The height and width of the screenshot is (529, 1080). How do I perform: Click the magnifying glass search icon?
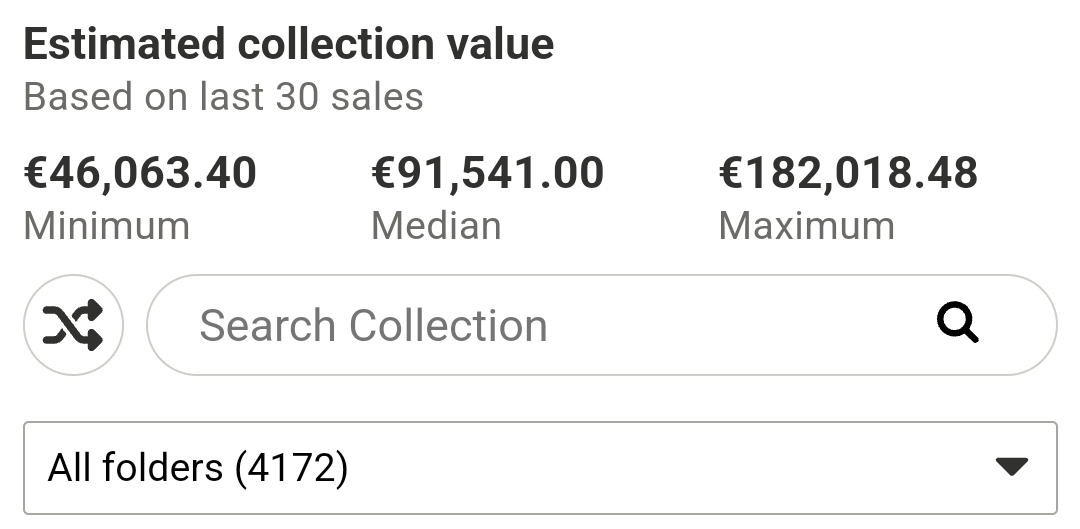(x=957, y=322)
